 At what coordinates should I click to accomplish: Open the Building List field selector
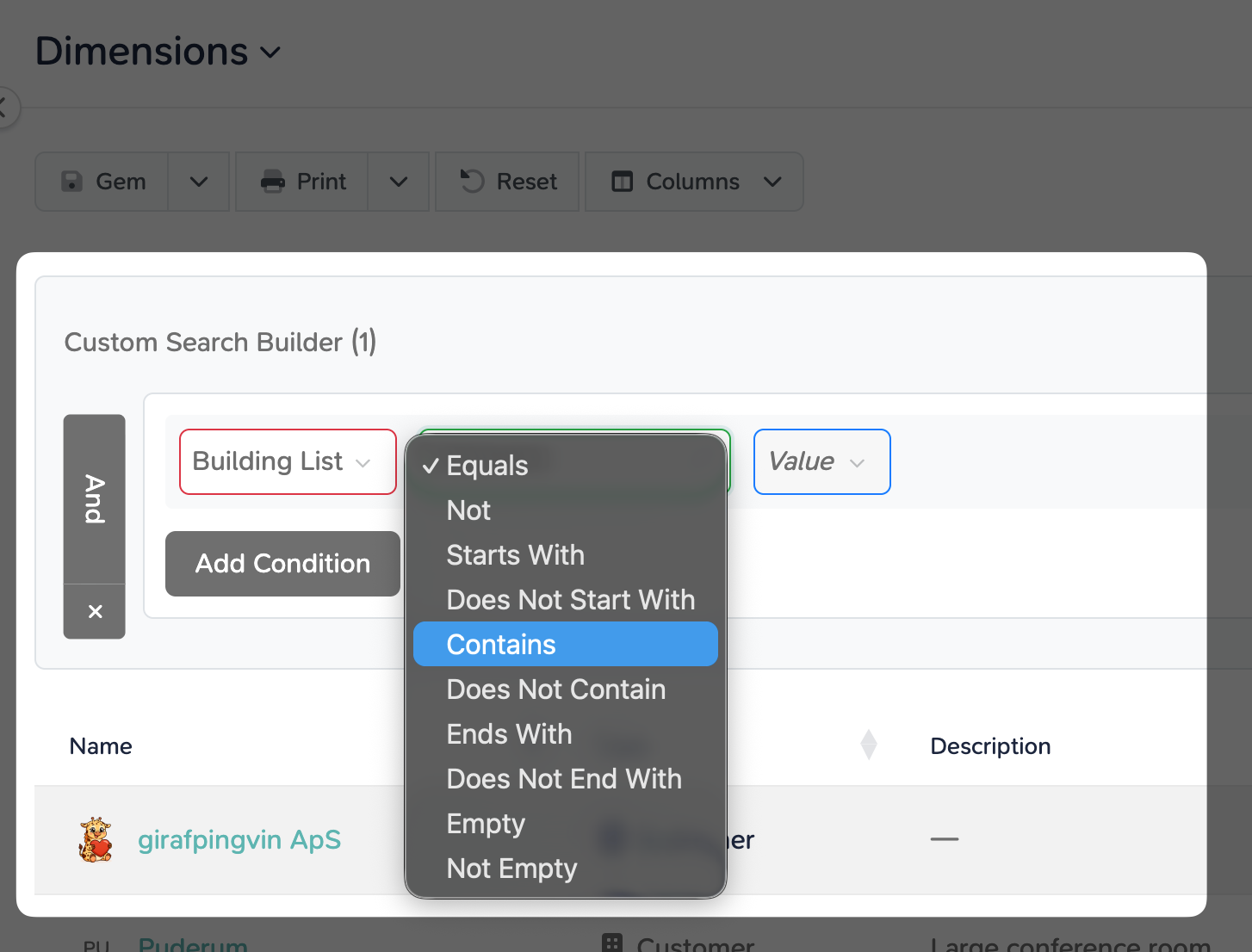(x=288, y=462)
